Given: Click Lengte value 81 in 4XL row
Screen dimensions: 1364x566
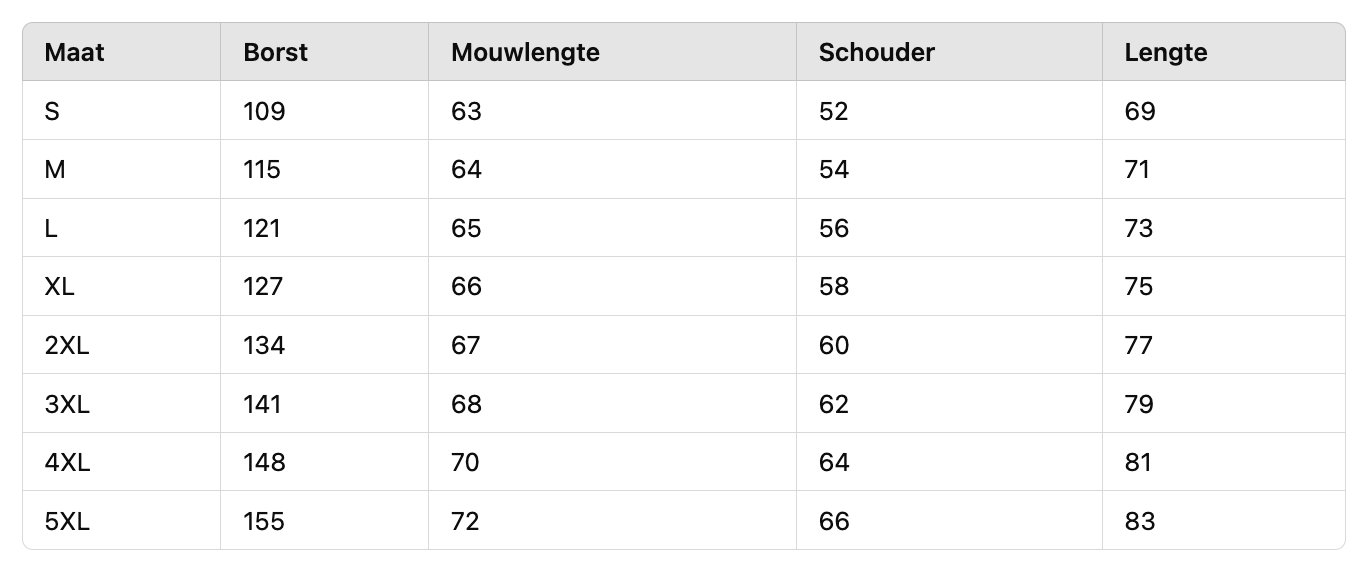Looking at the screenshot, I should point(1138,463).
